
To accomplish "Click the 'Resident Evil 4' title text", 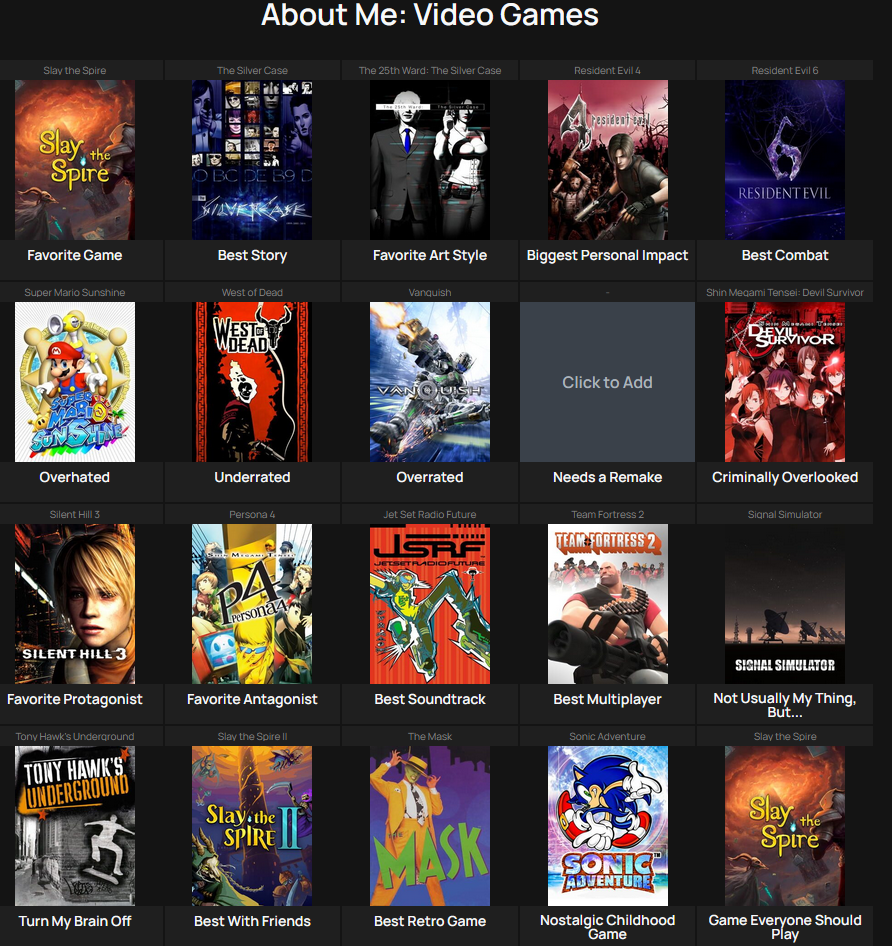I will 607,71.
